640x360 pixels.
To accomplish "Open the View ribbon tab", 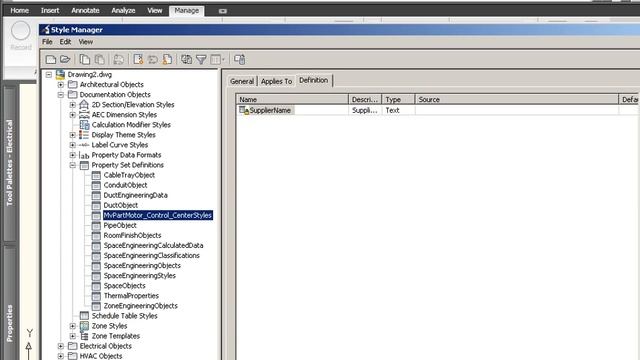I will click(155, 11).
